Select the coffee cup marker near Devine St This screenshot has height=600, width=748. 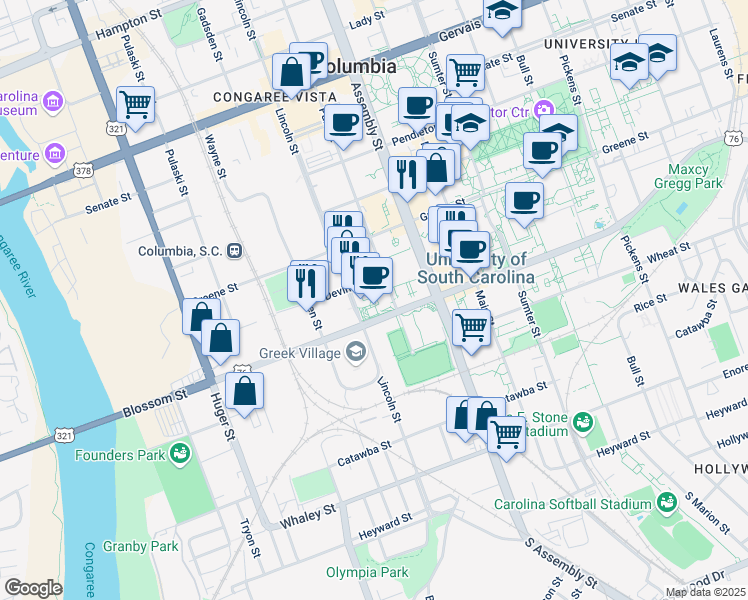pyautogui.click(x=374, y=275)
